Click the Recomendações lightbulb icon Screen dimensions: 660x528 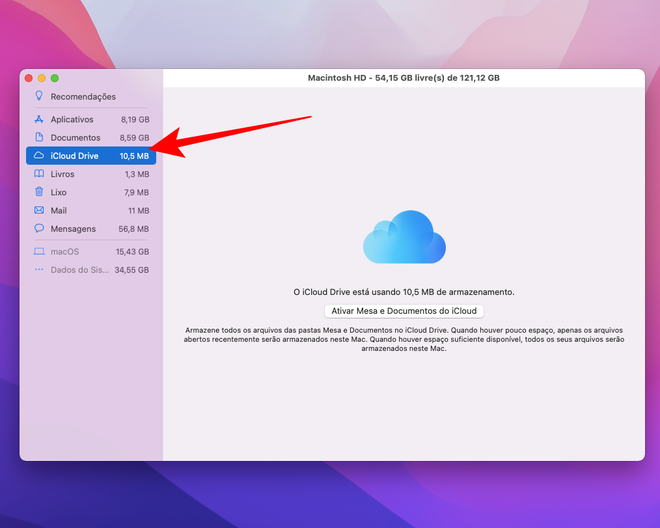coord(39,96)
